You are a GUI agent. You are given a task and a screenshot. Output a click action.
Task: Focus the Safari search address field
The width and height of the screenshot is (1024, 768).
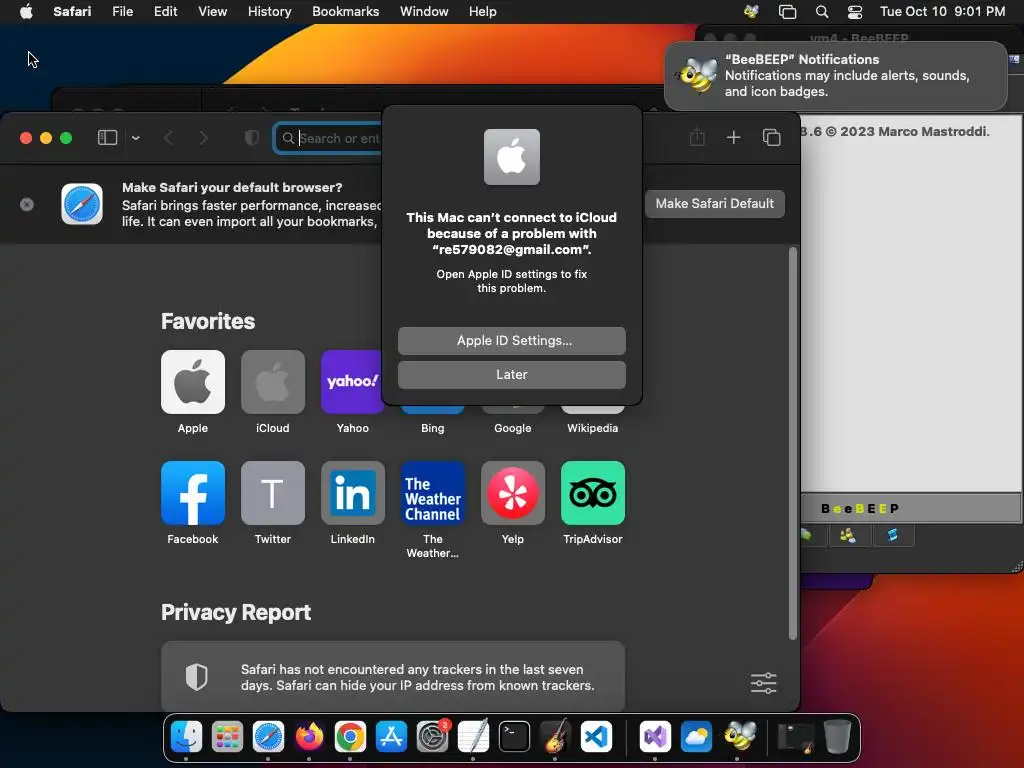pos(327,138)
